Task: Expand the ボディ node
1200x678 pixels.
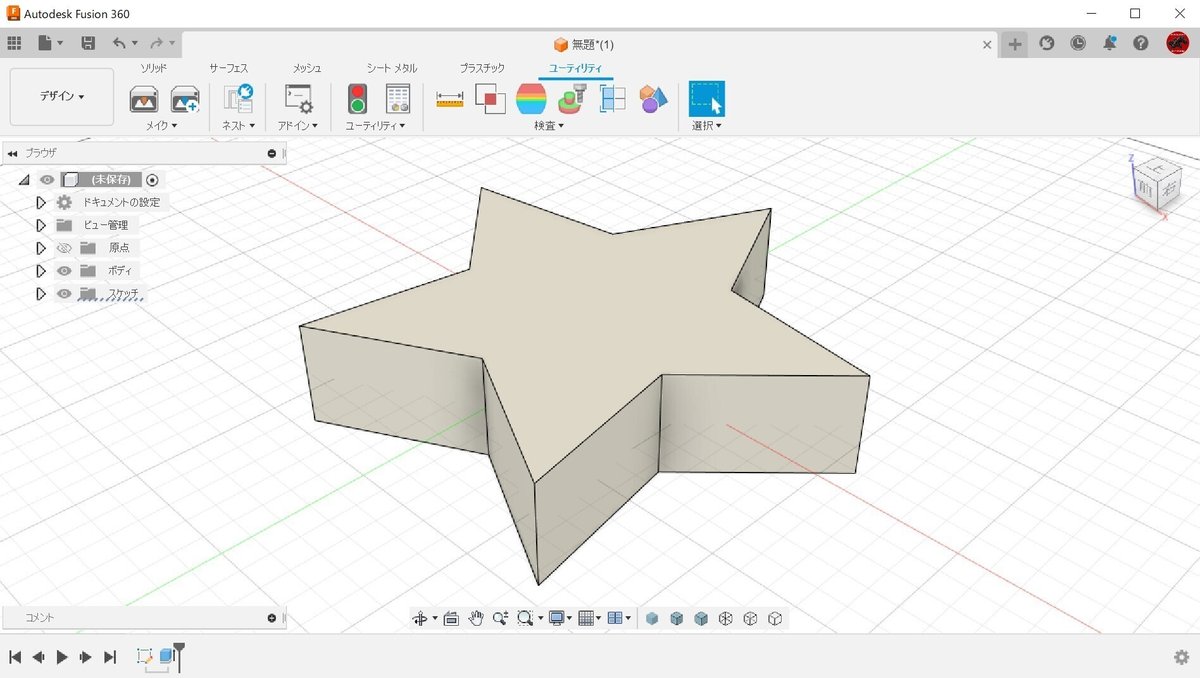Action: click(x=41, y=271)
